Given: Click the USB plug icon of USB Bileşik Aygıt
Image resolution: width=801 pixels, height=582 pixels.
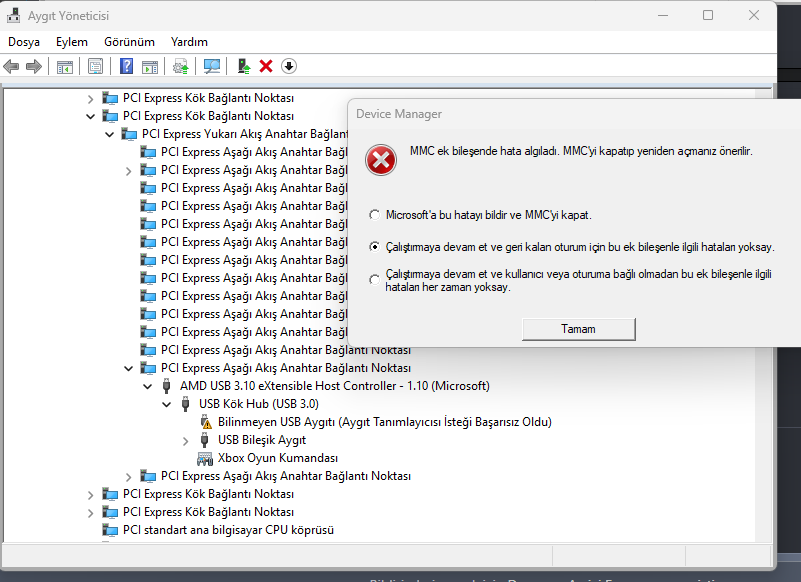Looking at the screenshot, I should (204, 440).
